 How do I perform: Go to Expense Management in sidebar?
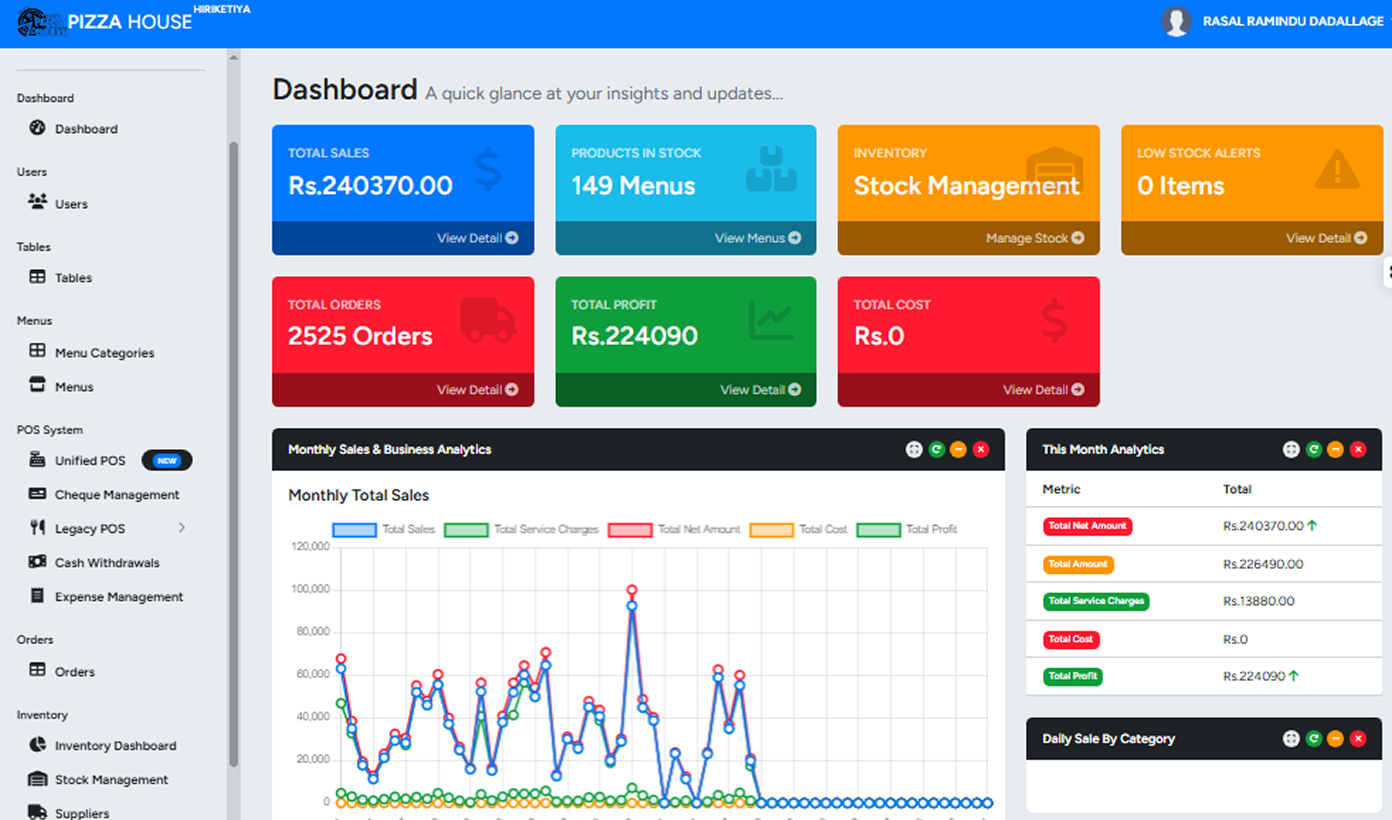click(x=118, y=597)
